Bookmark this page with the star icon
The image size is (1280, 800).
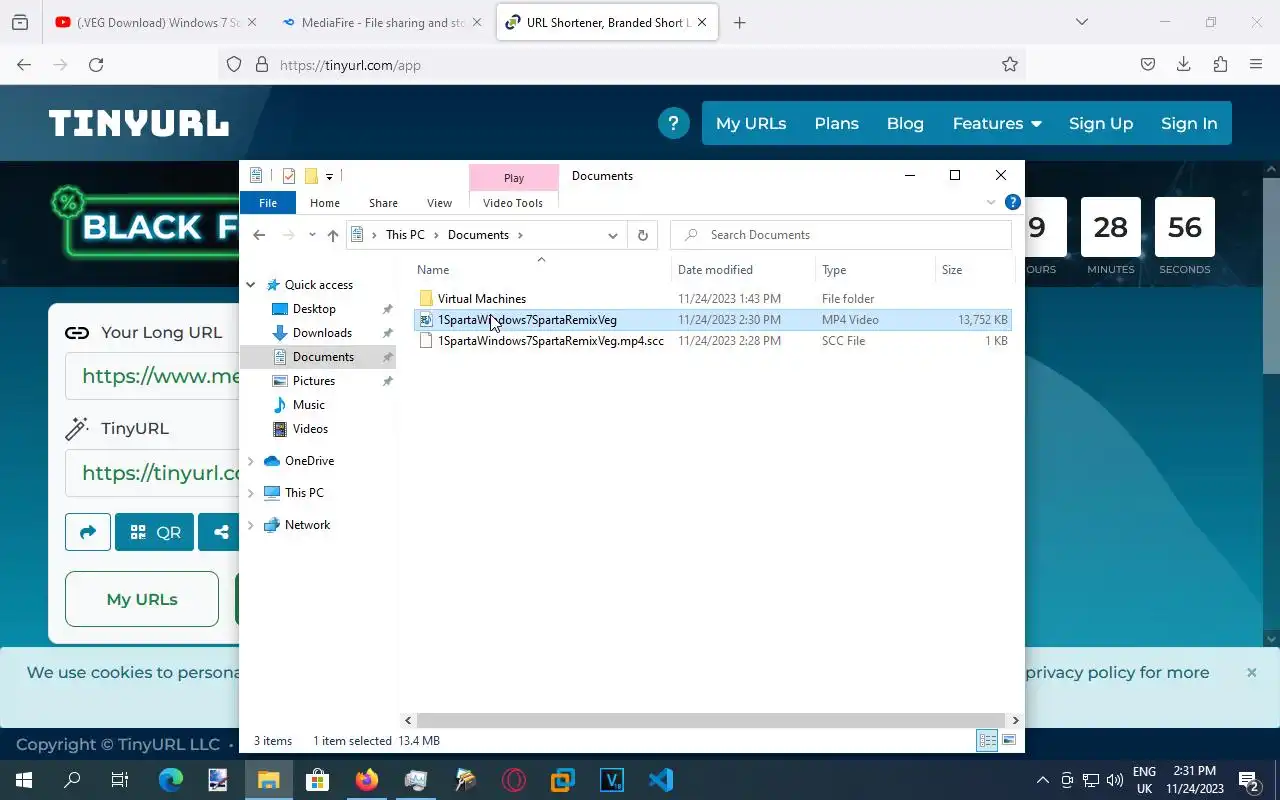click(1010, 65)
